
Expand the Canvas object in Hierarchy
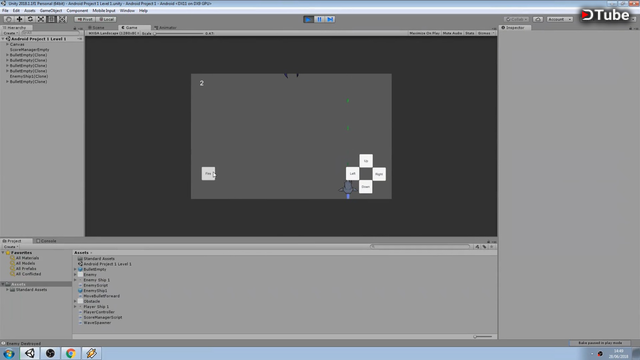7,44
